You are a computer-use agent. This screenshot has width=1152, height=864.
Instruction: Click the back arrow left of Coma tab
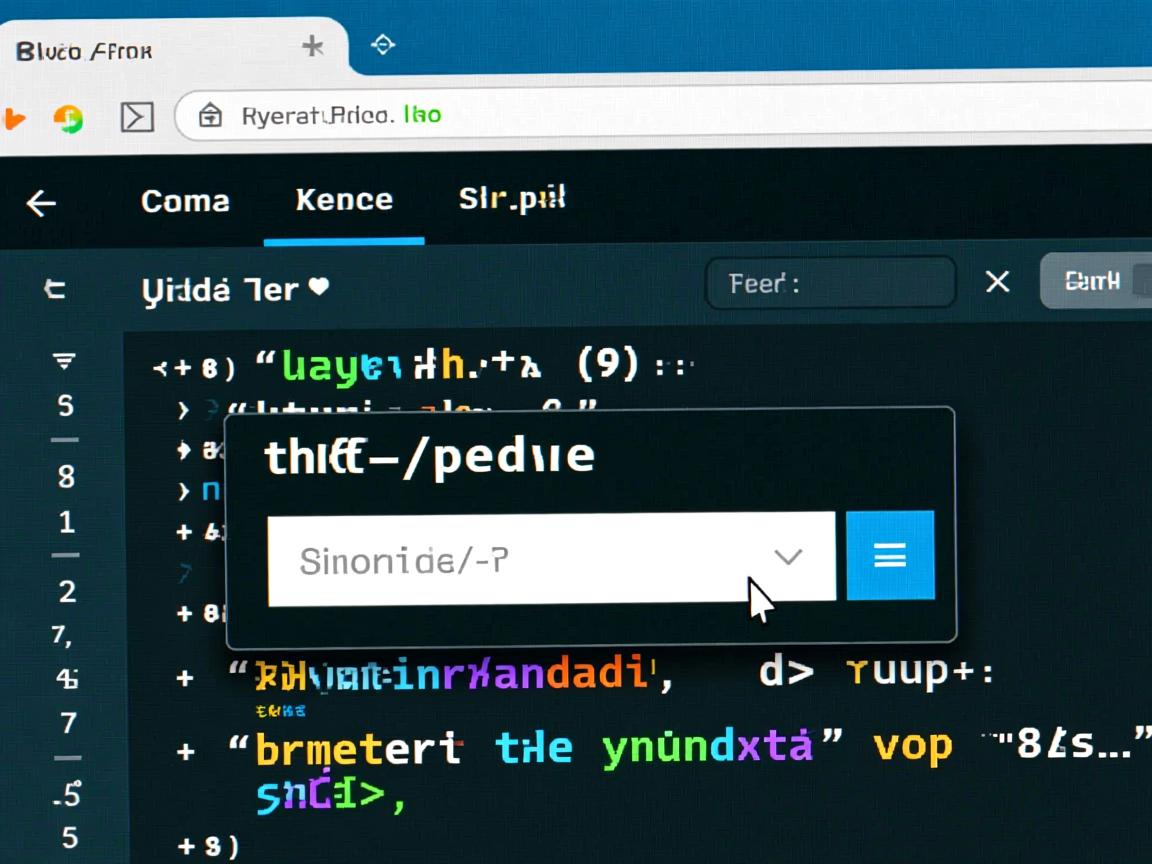pyautogui.click(x=41, y=204)
